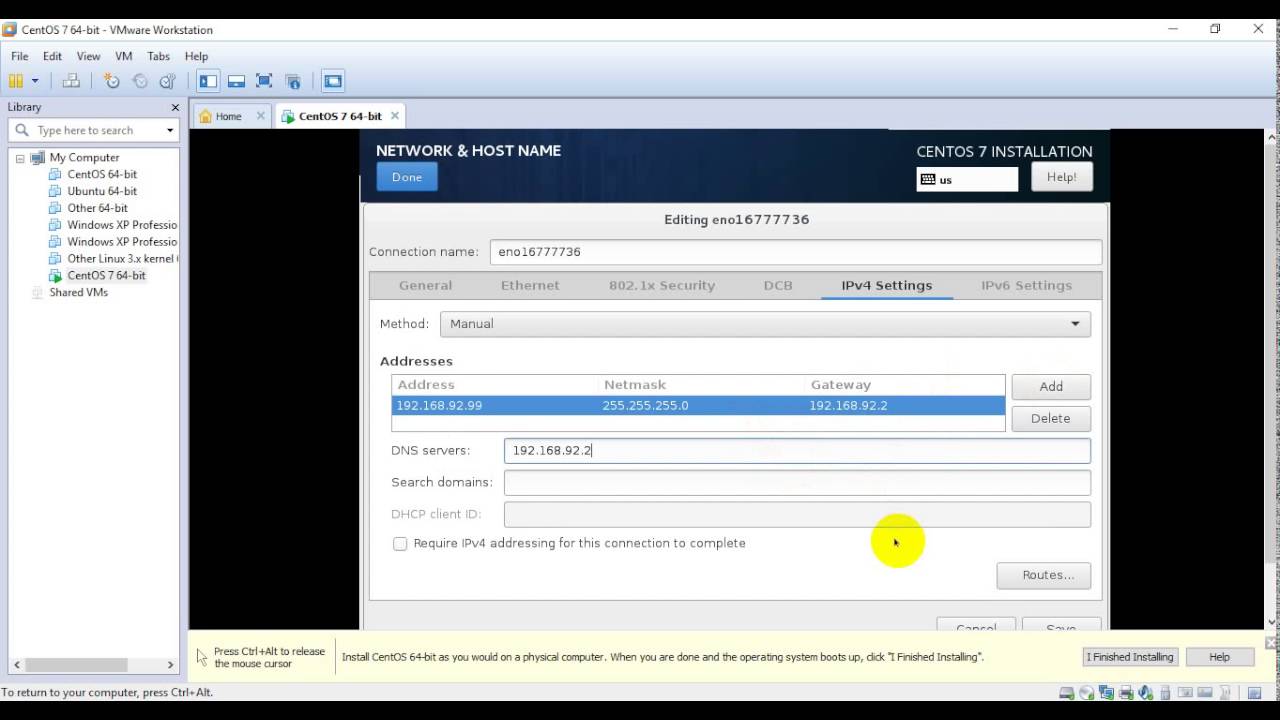Click the message log icon in status bar

point(1254,692)
